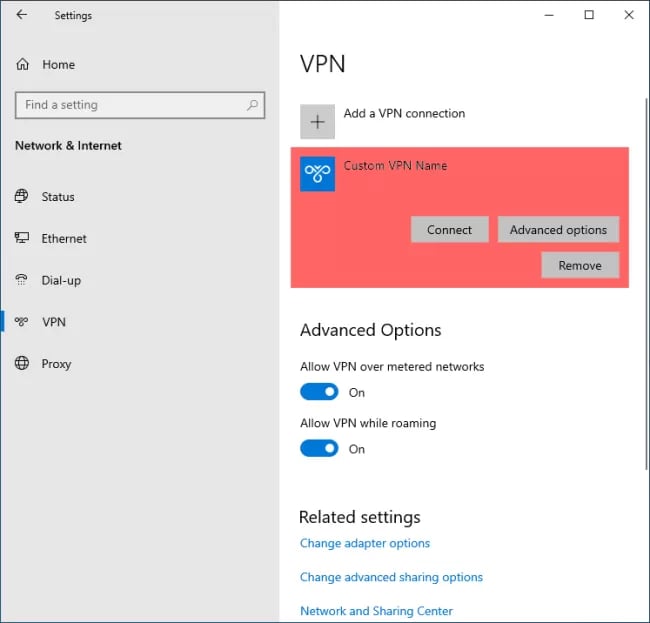
Task: Click the Ethernet monitor icon
Action: (x=22, y=238)
